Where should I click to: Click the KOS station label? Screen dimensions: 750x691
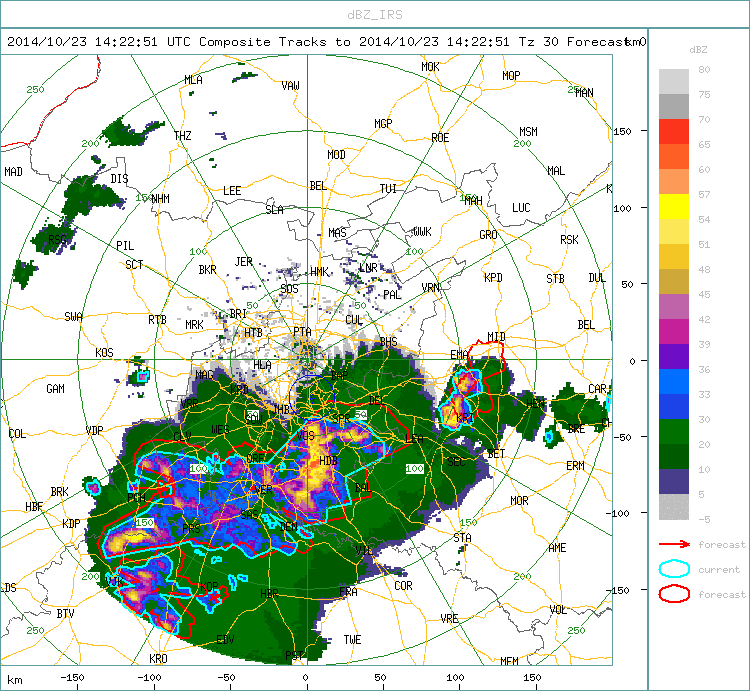tap(104, 353)
